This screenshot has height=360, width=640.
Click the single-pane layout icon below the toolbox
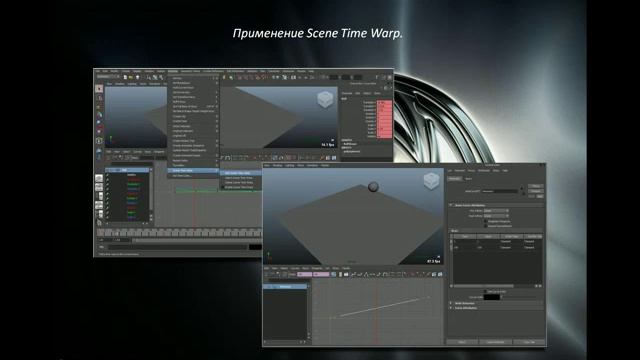[99, 178]
